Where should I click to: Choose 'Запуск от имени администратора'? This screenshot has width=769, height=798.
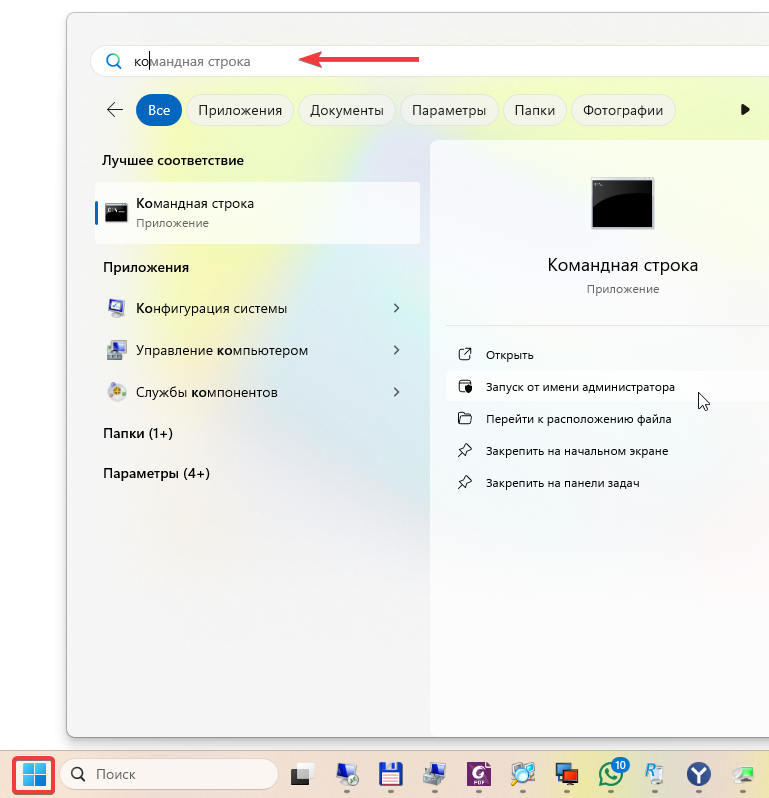click(608, 387)
